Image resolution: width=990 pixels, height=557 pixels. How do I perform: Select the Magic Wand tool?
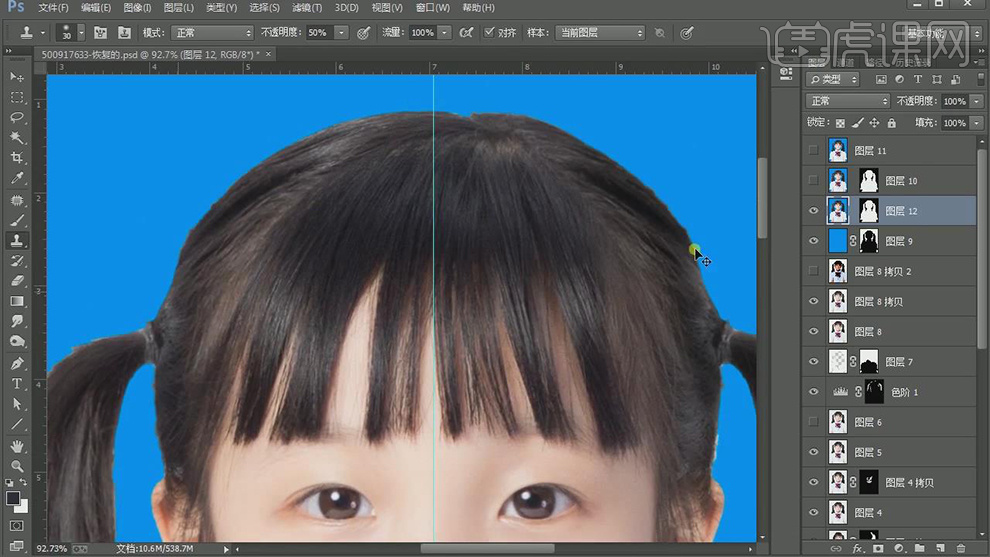point(17,138)
